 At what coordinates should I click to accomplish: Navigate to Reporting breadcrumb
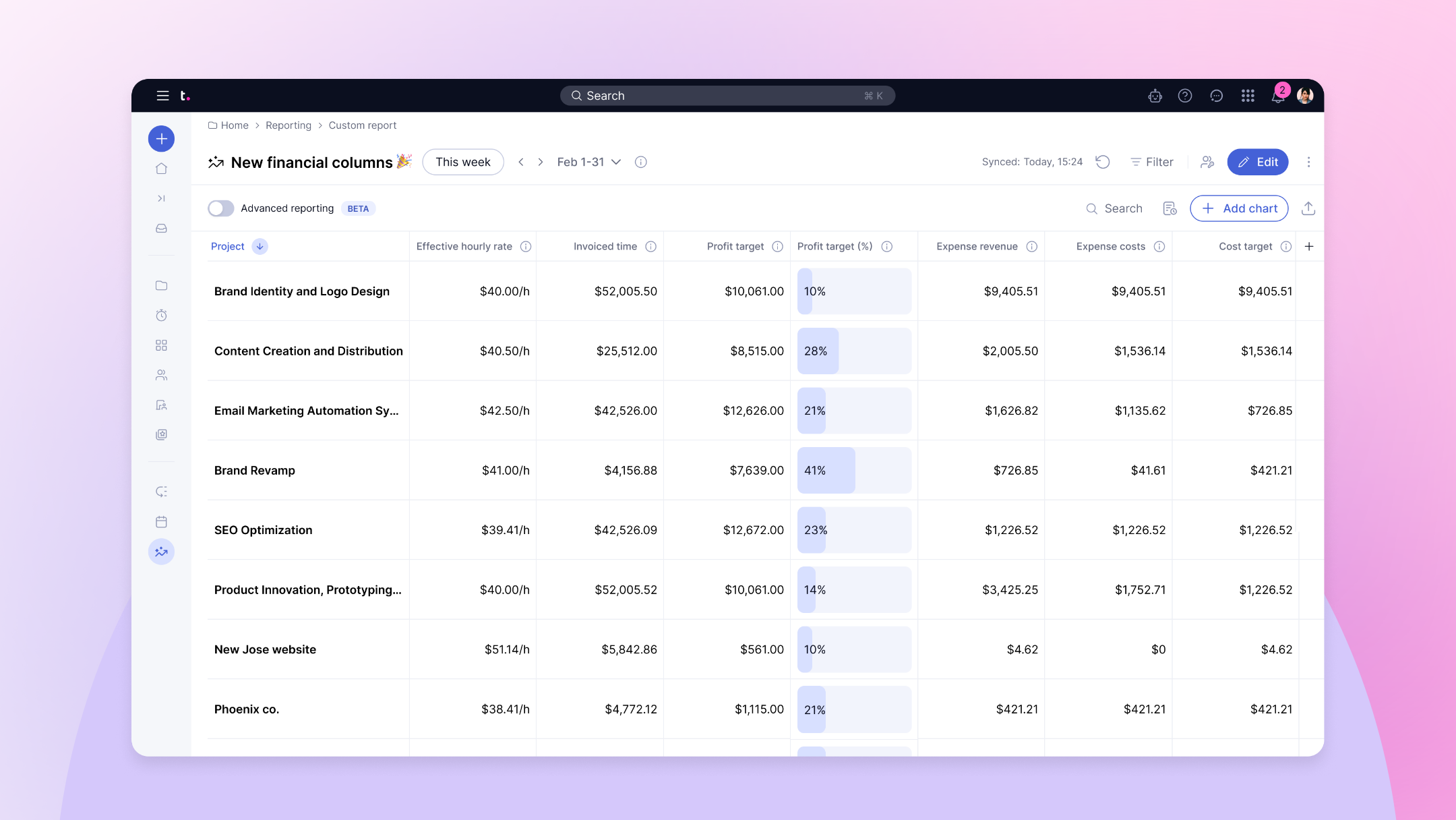289,125
